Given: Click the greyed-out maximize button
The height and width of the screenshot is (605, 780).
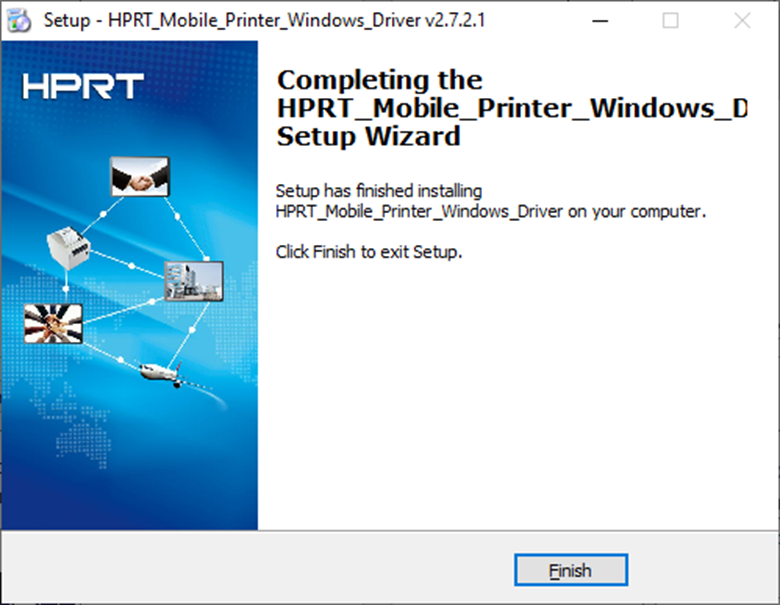Looking at the screenshot, I should pyautogui.click(x=670, y=20).
